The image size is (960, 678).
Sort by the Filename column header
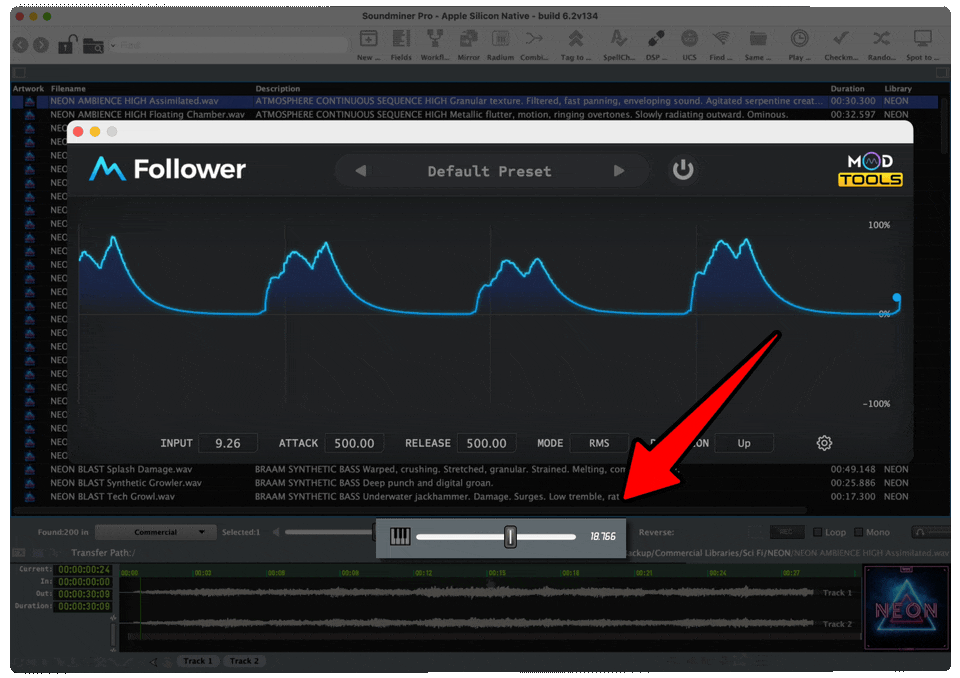click(68, 89)
